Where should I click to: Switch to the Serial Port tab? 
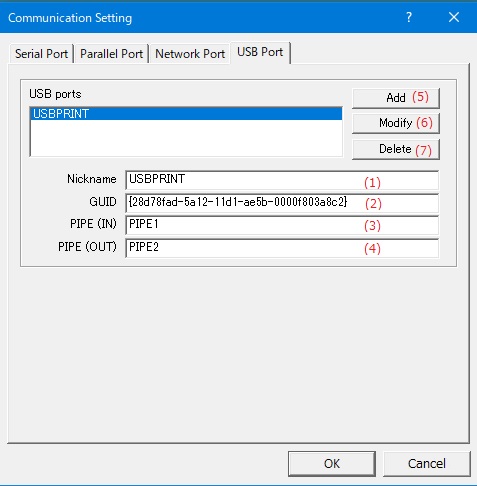click(x=41, y=54)
